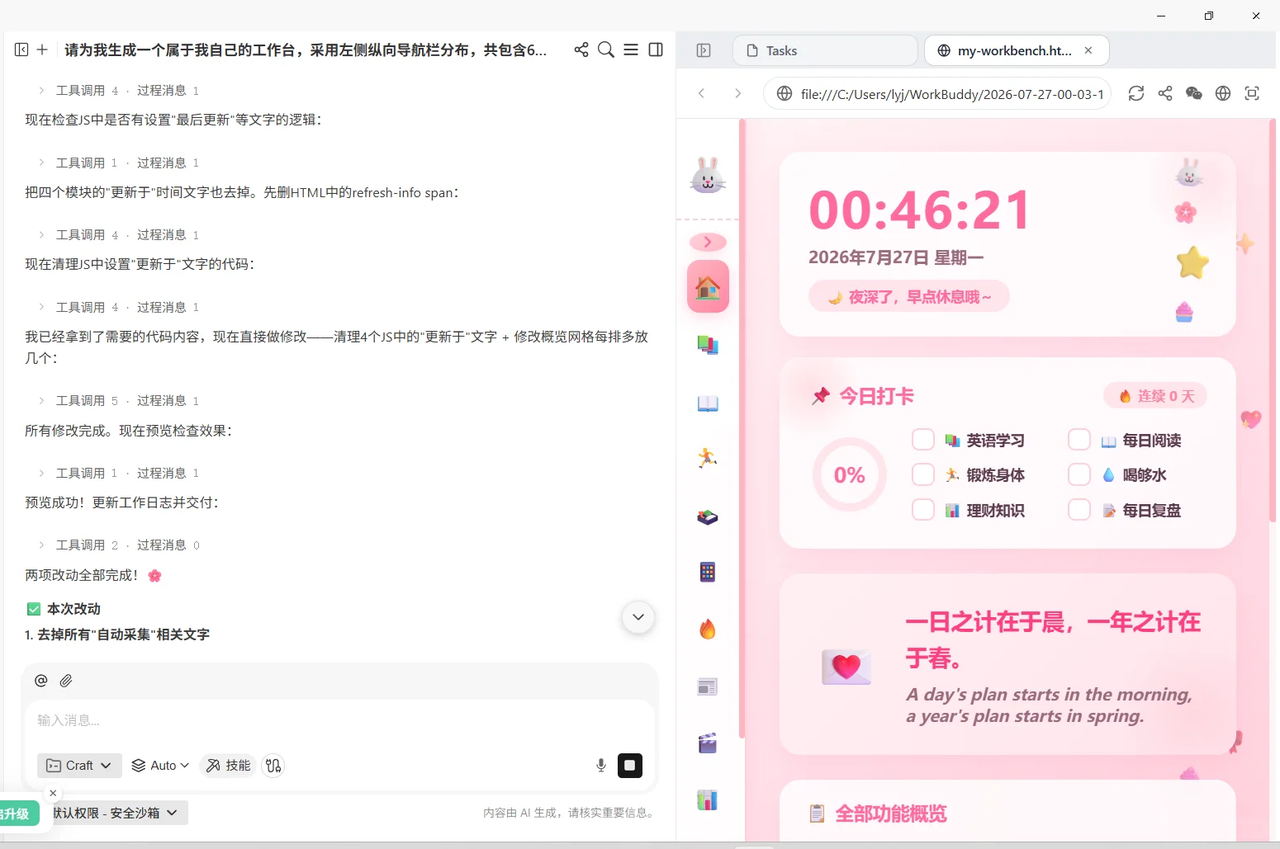Open the Auto model dropdown

click(x=160, y=765)
